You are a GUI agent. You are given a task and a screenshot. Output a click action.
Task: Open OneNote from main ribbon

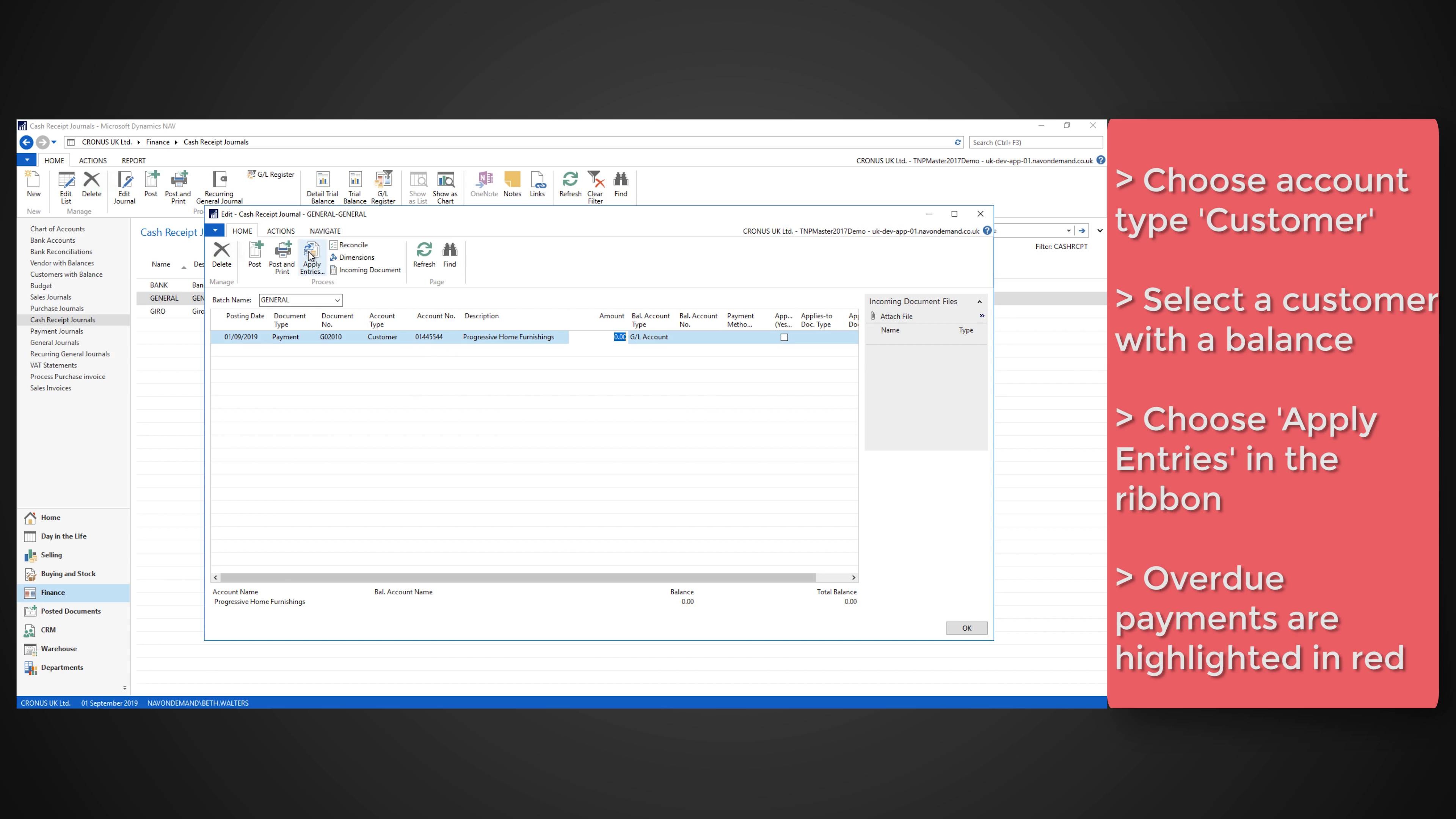(x=485, y=184)
